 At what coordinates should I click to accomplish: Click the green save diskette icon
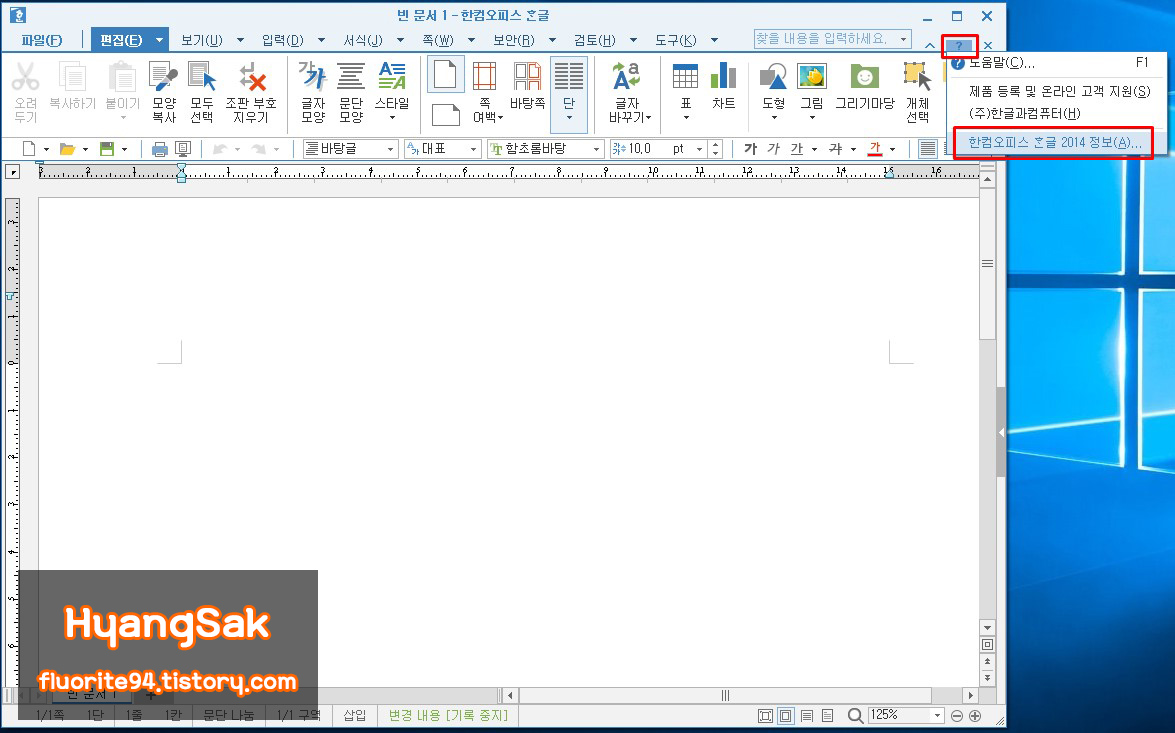[x=107, y=149]
